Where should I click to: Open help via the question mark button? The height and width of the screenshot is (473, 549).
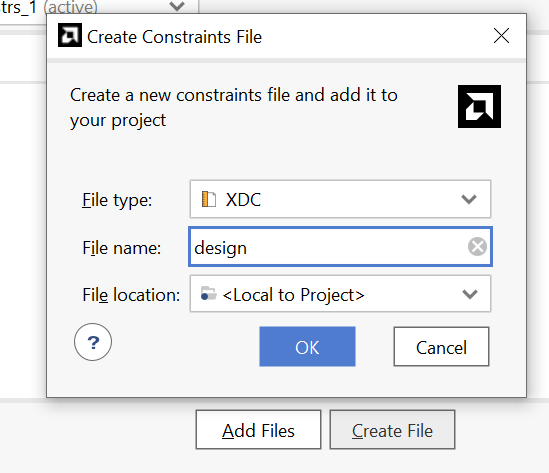point(93,342)
